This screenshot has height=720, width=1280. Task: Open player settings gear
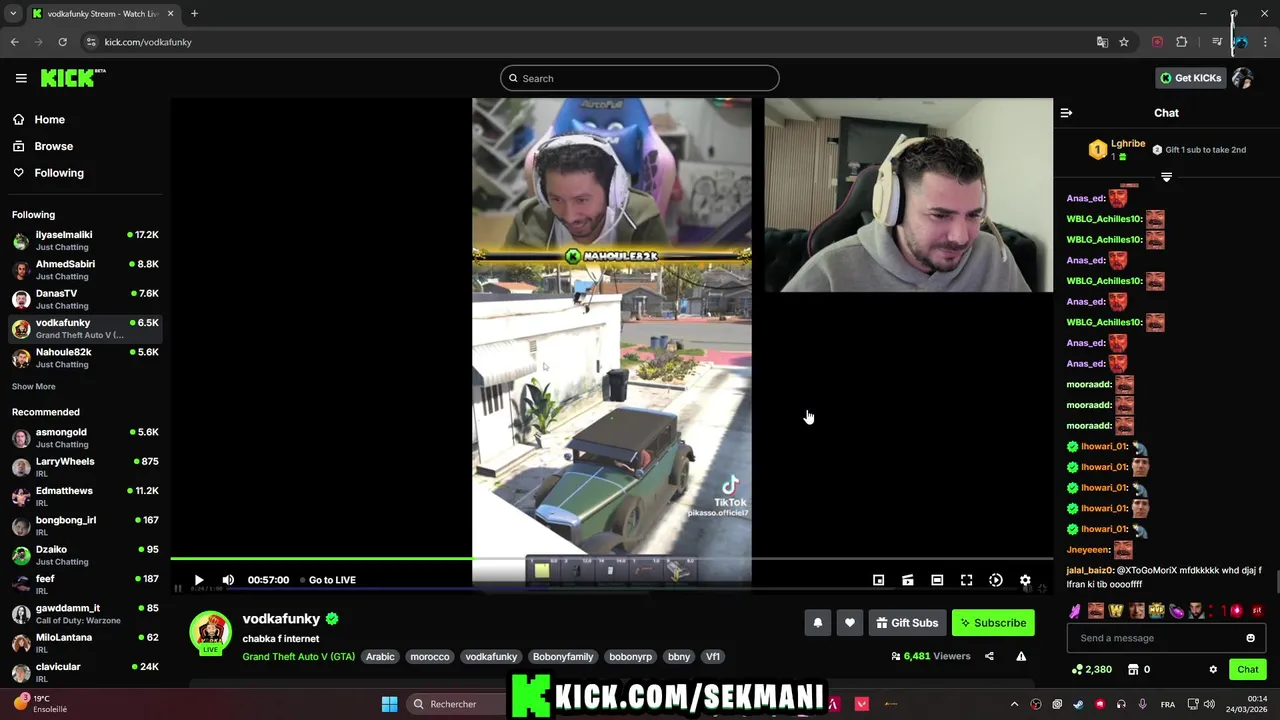pos(1025,580)
